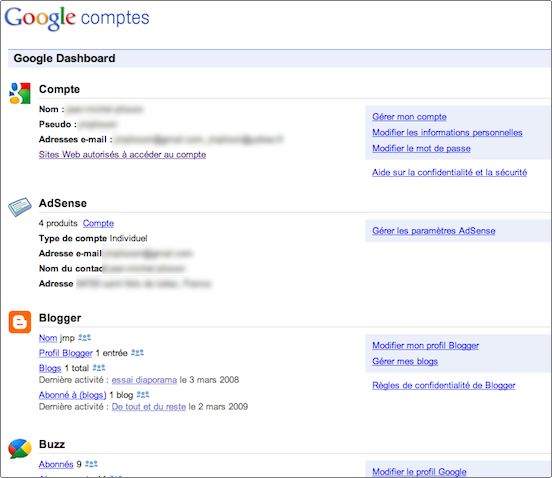This screenshot has height=478, width=552.
Task: Click shared-people icon next to Blogs total
Action: pyautogui.click(x=99, y=368)
